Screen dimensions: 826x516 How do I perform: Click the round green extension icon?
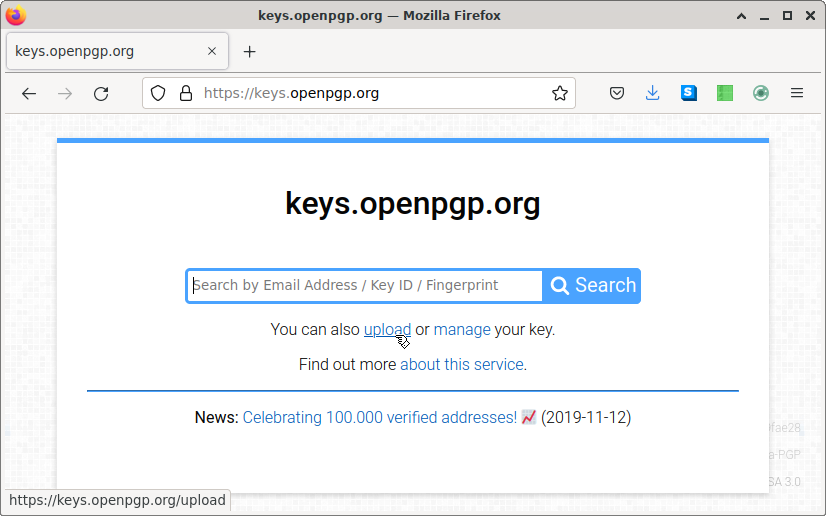tap(761, 93)
